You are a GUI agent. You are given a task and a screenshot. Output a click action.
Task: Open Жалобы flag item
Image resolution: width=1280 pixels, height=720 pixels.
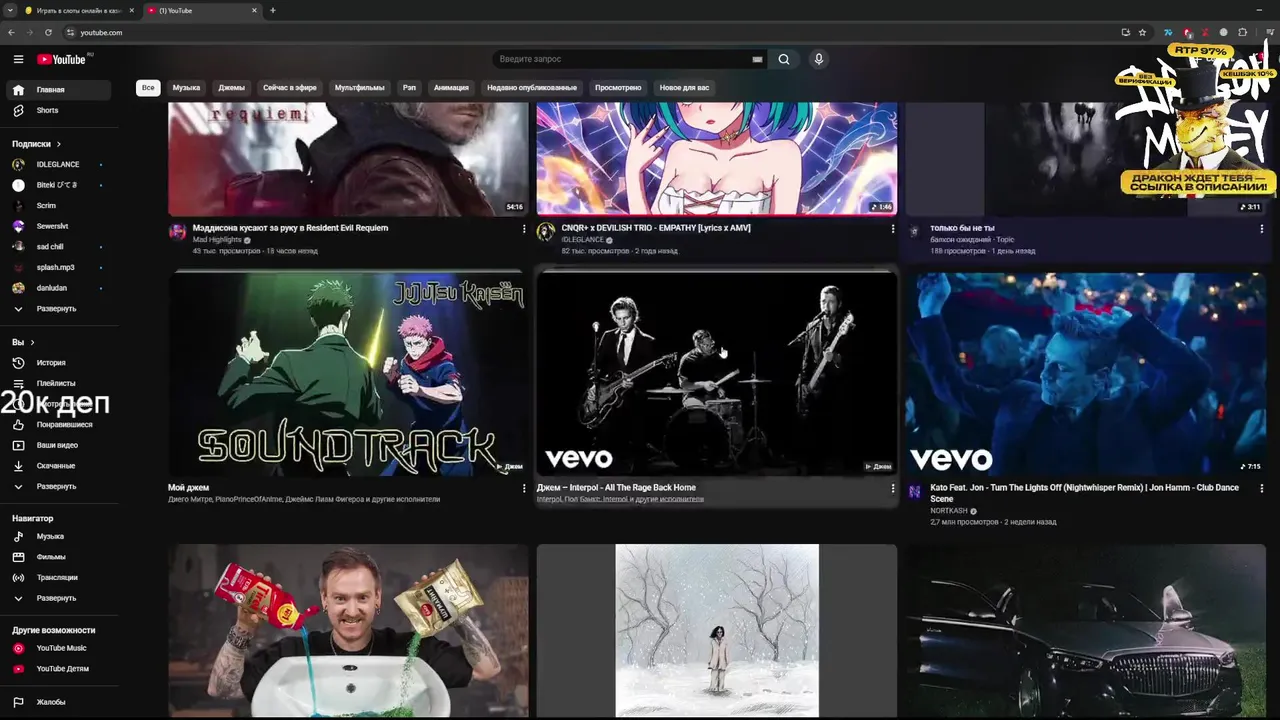[60, 702]
